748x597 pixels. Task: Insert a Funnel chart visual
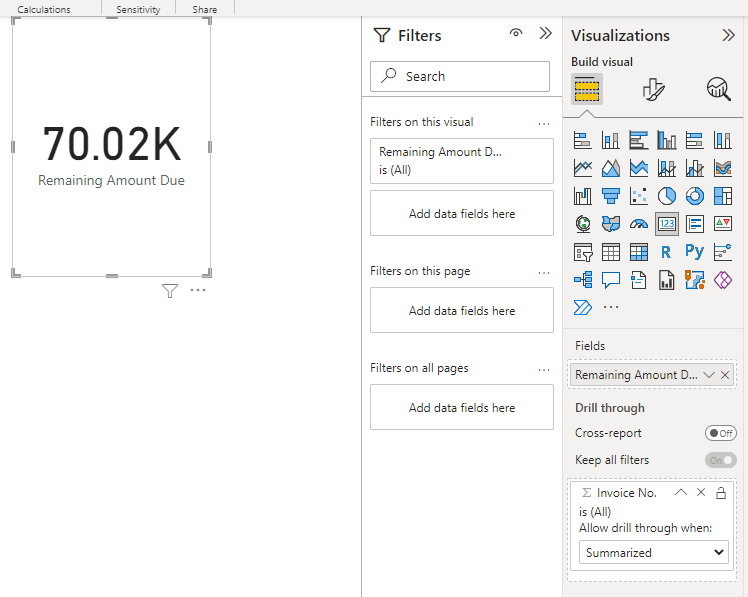(611, 196)
